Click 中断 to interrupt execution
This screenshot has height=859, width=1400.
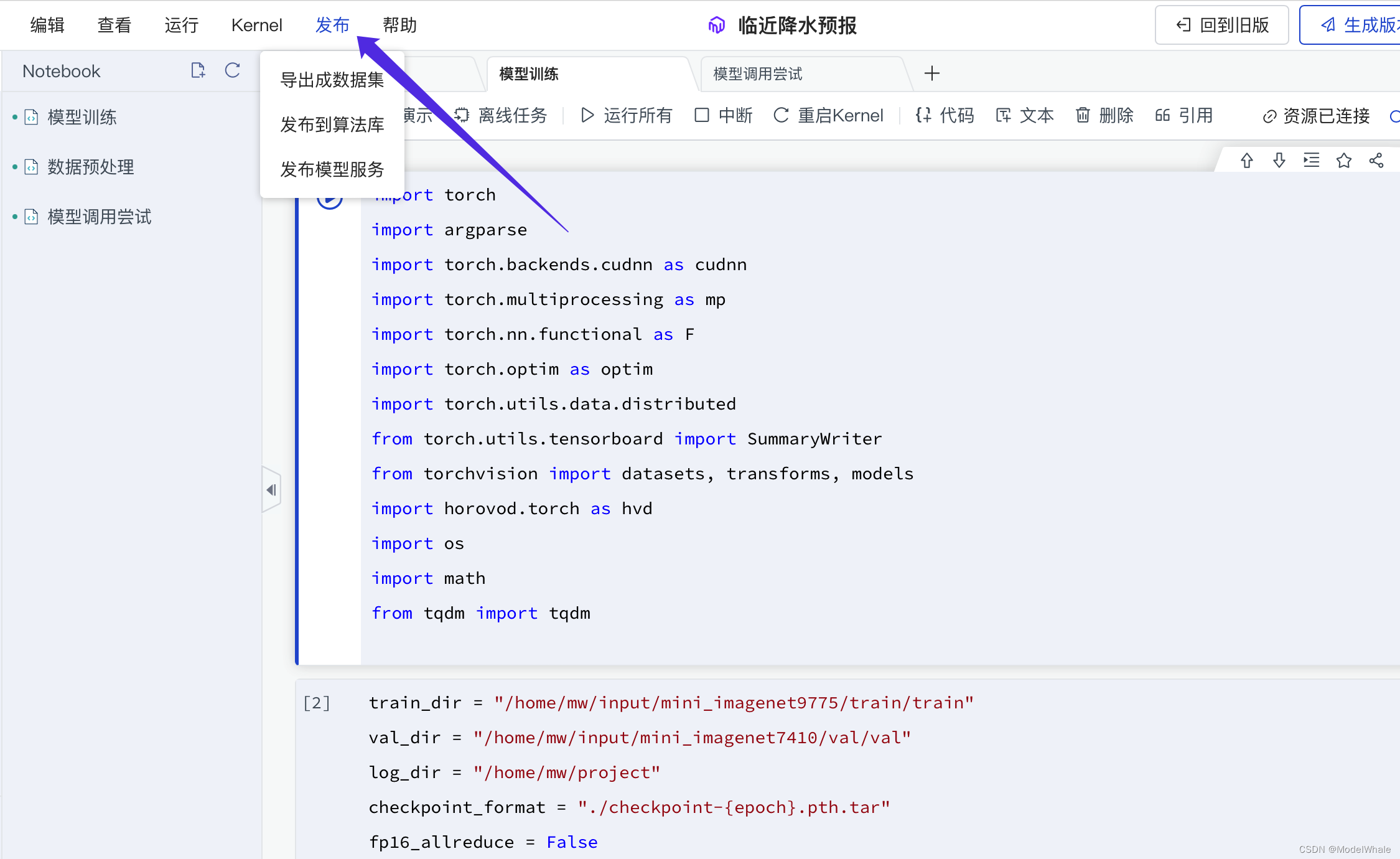[724, 115]
